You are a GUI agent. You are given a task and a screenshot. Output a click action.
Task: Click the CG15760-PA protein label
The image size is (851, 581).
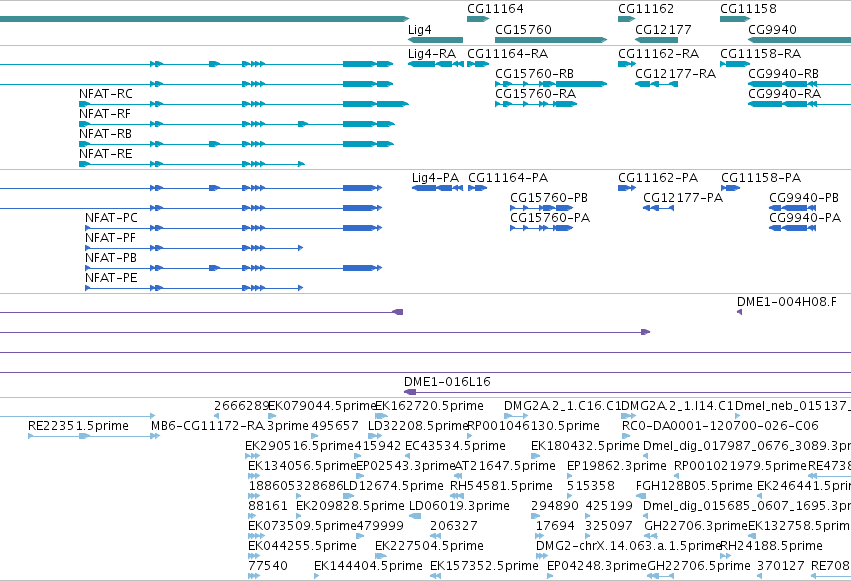(x=550, y=218)
